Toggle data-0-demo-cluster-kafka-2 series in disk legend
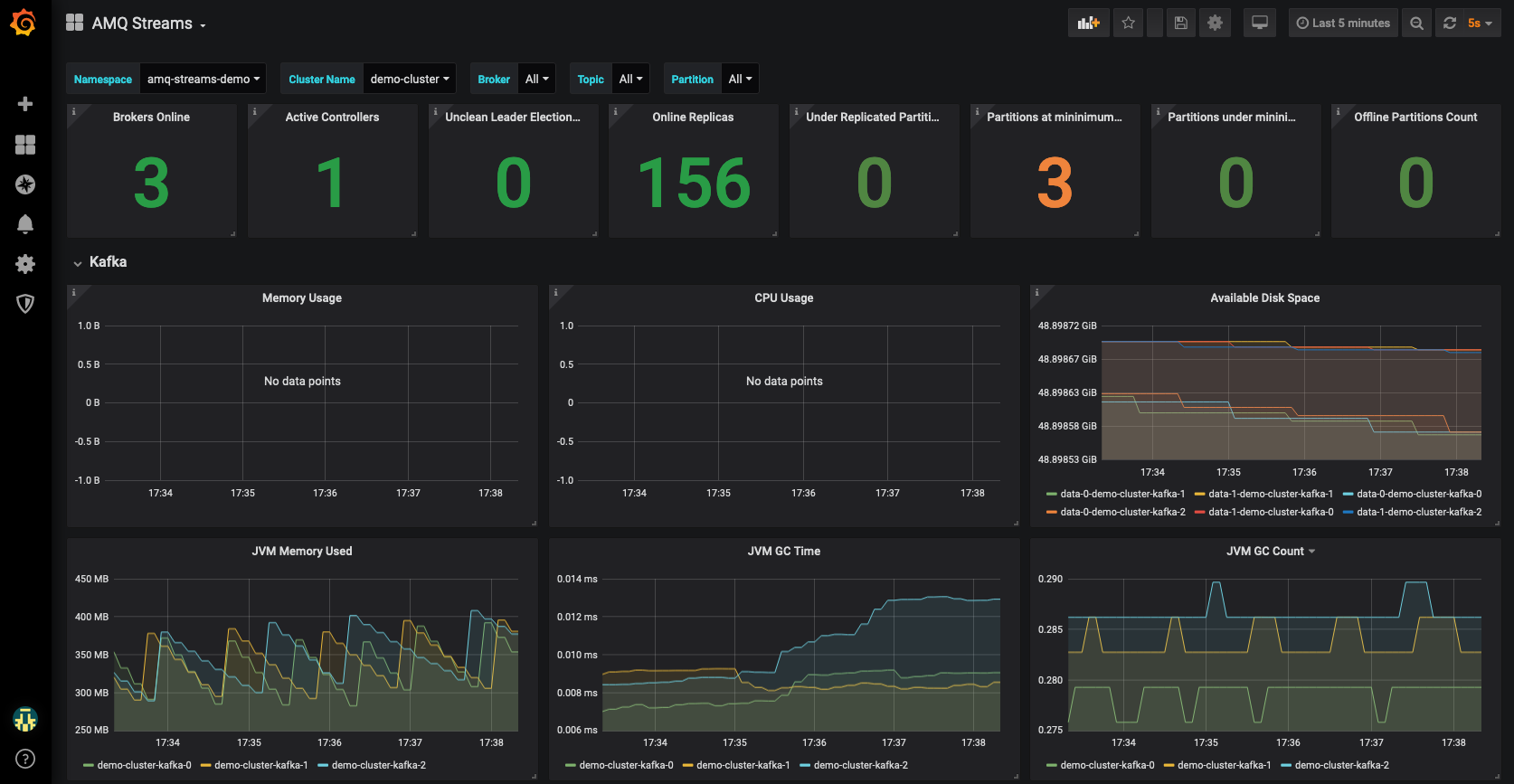 pyautogui.click(x=1122, y=513)
